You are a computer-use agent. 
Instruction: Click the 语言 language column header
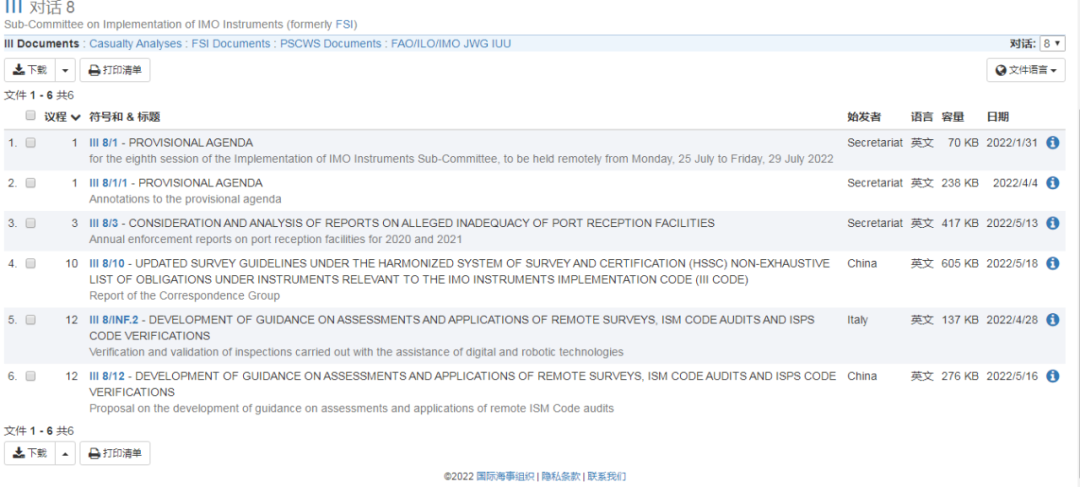pyautogui.click(x=922, y=117)
